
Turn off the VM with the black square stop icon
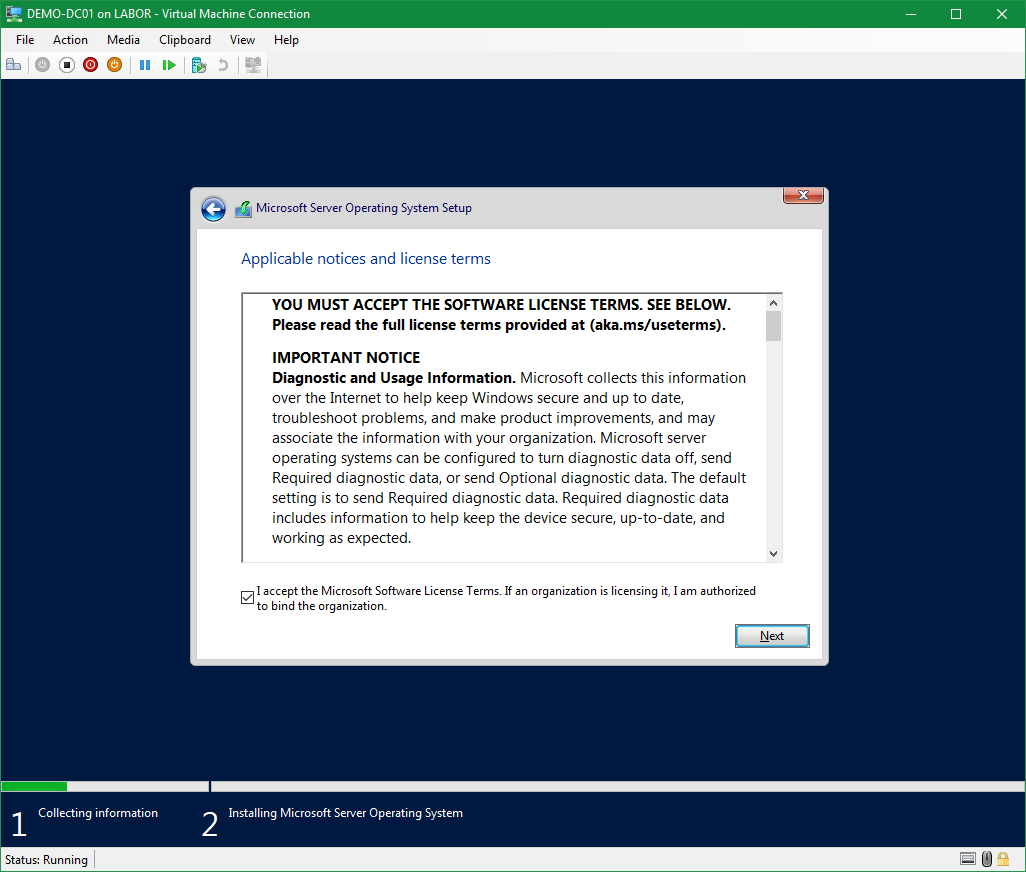(x=66, y=65)
